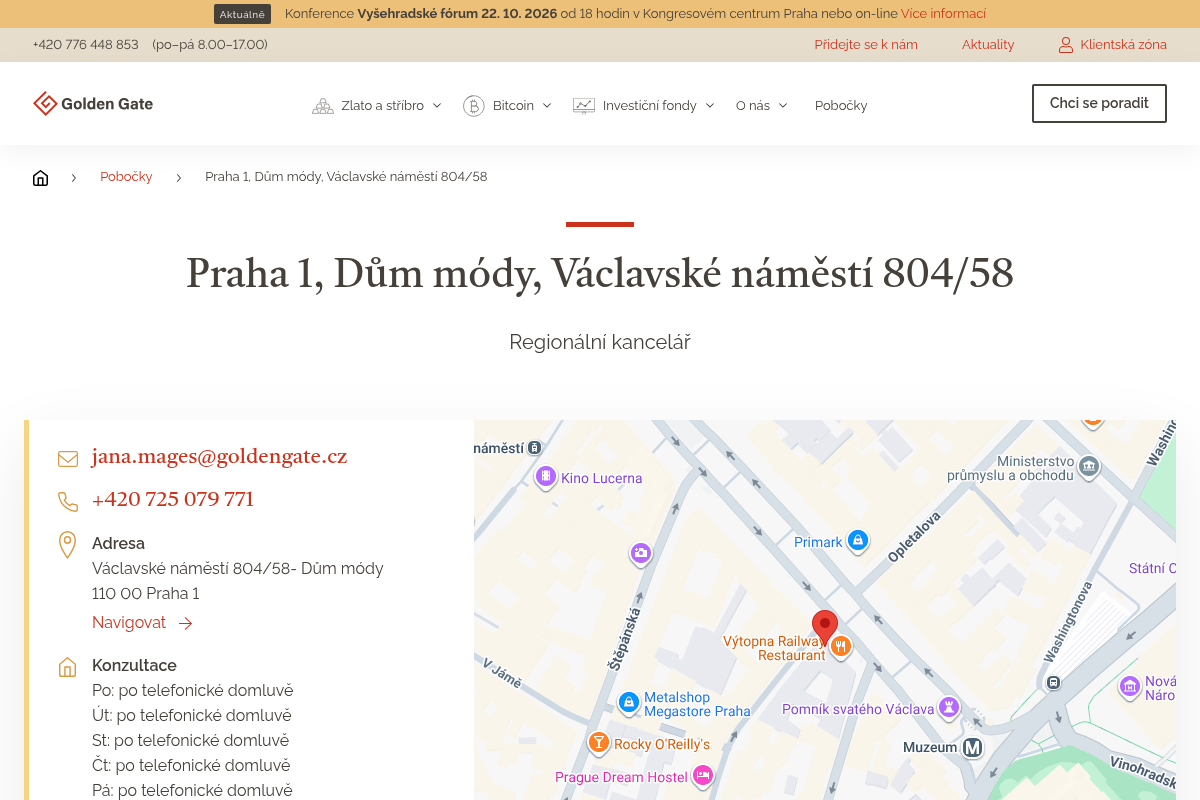This screenshot has width=1200, height=800.
Task: Call the +420 725 079 771 number
Action: pyautogui.click(x=173, y=500)
